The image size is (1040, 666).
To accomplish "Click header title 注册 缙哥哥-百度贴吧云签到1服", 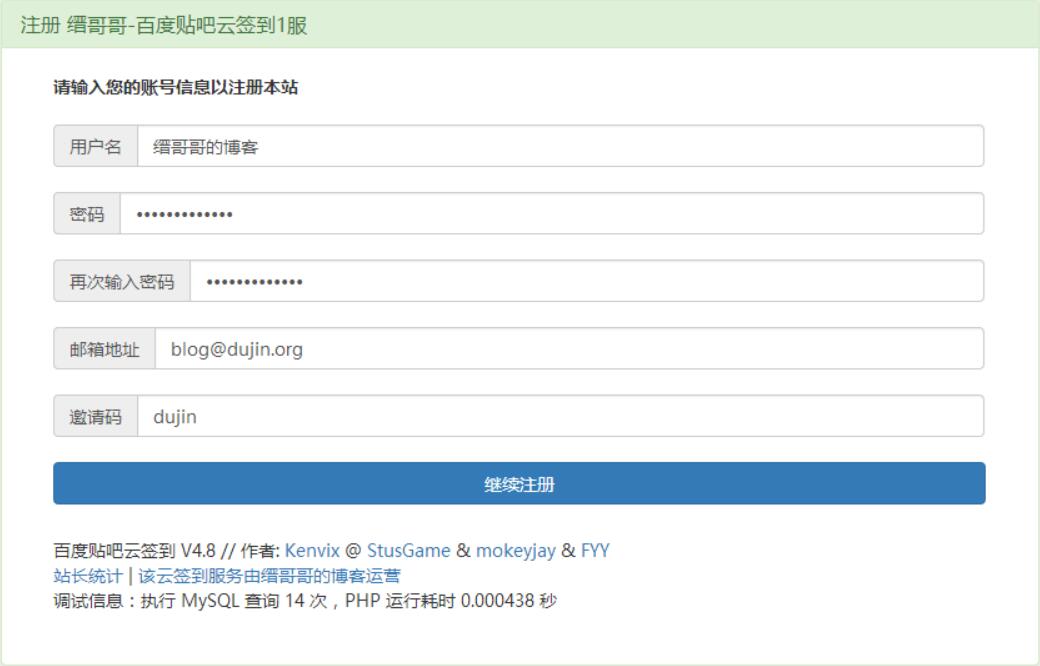I will click(163, 25).
